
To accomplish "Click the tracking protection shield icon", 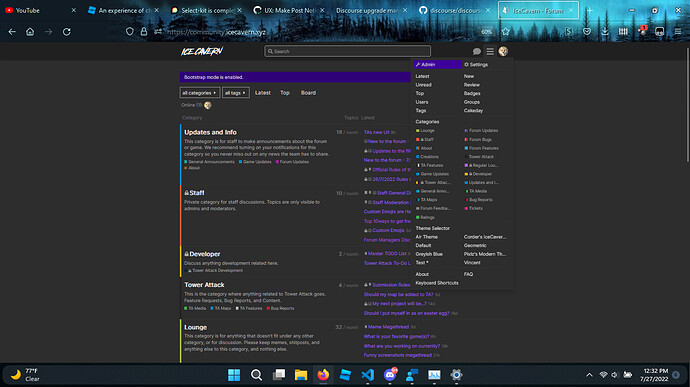I will [x=129, y=32].
